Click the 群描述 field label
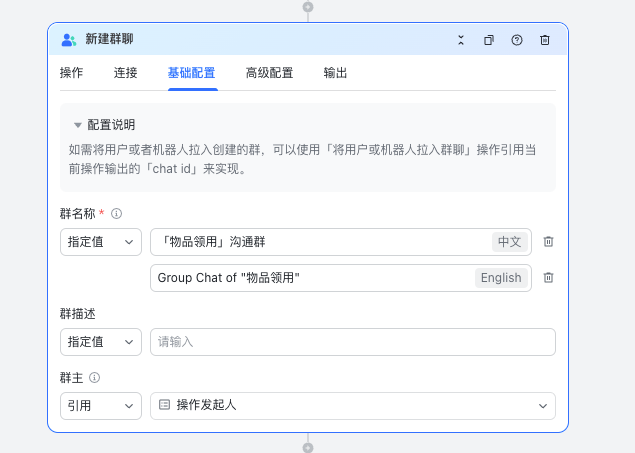 [x=77, y=314]
